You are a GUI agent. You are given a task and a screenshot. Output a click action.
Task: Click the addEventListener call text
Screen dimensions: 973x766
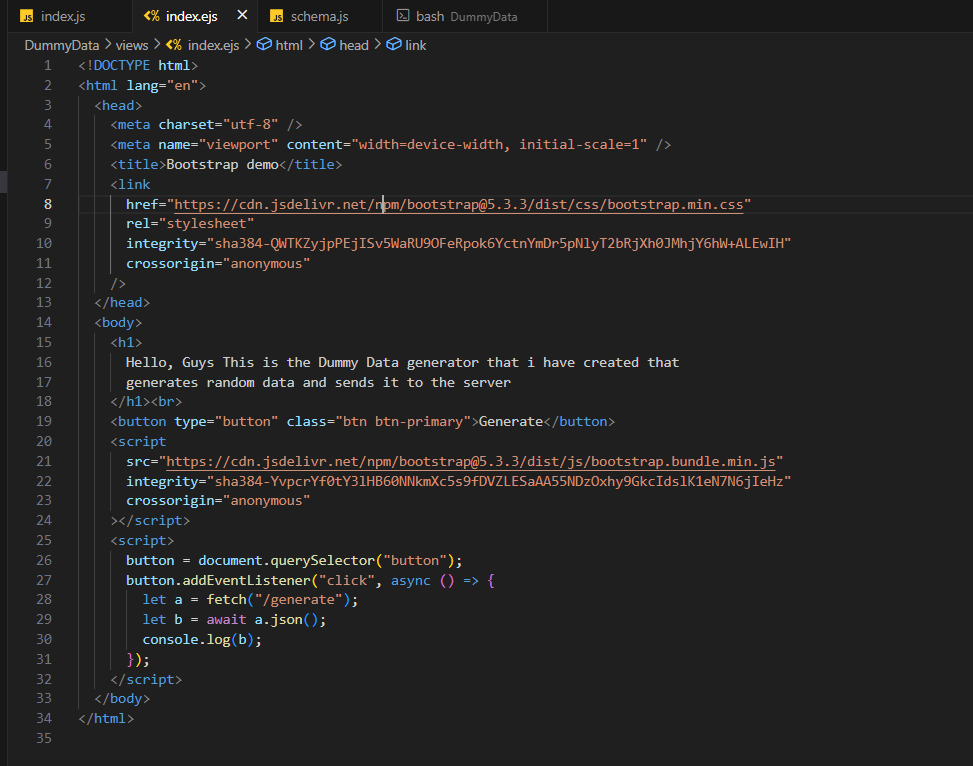(x=246, y=580)
